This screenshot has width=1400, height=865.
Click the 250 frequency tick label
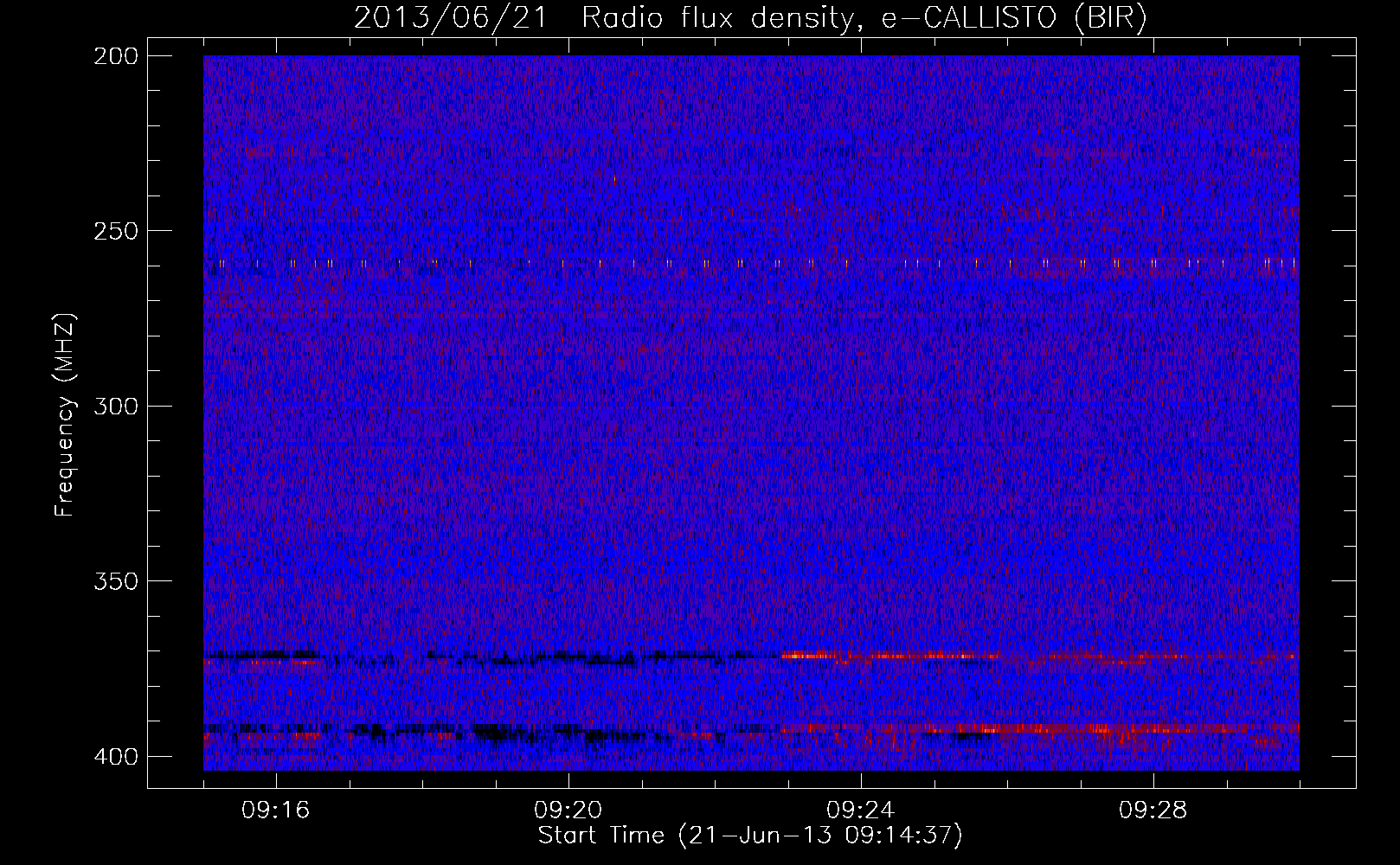click(115, 231)
